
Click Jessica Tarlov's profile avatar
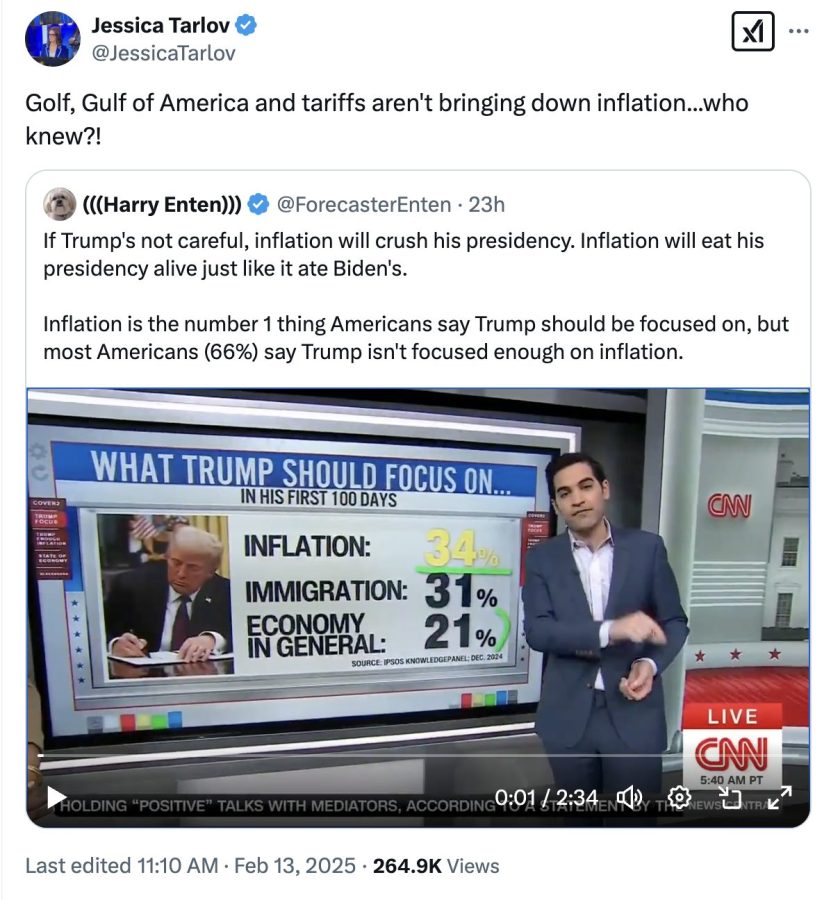point(52,39)
